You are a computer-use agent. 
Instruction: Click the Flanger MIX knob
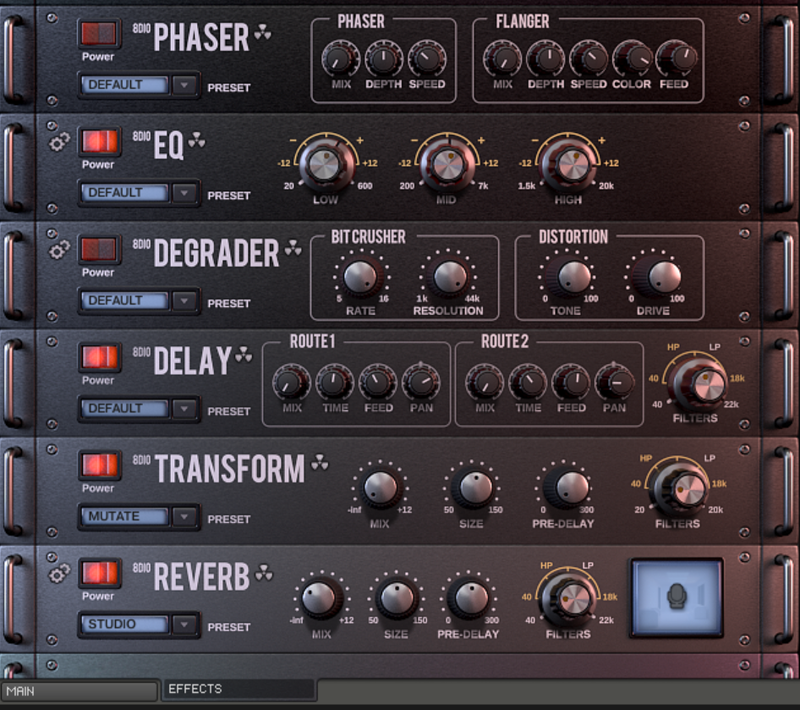[503, 59]
